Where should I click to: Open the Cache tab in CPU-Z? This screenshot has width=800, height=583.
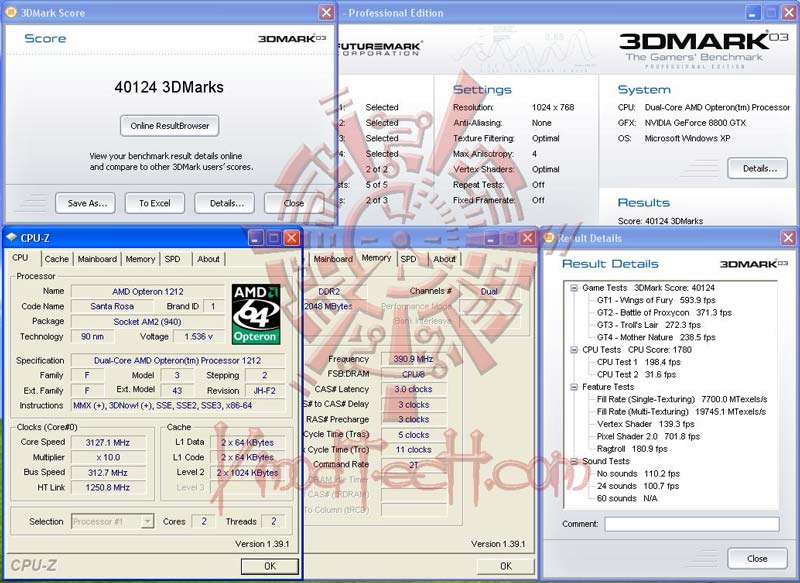point(57,259)
